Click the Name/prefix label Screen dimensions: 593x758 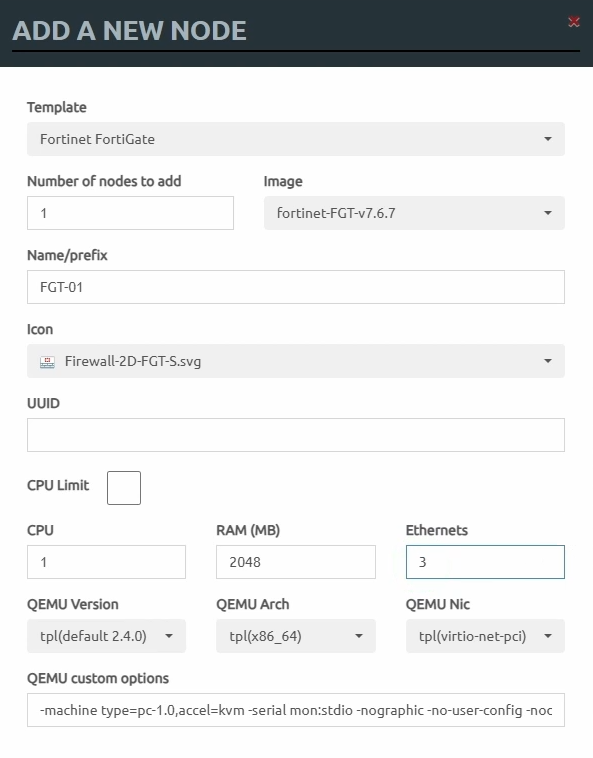(67, 255)
